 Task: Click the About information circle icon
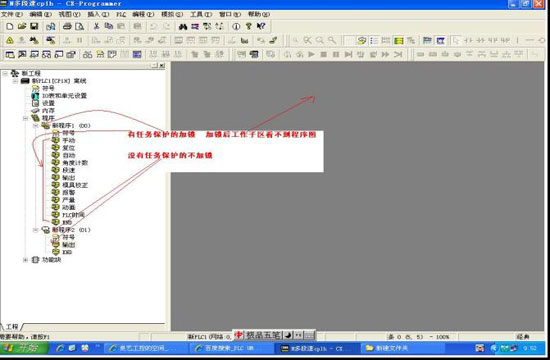236,26
